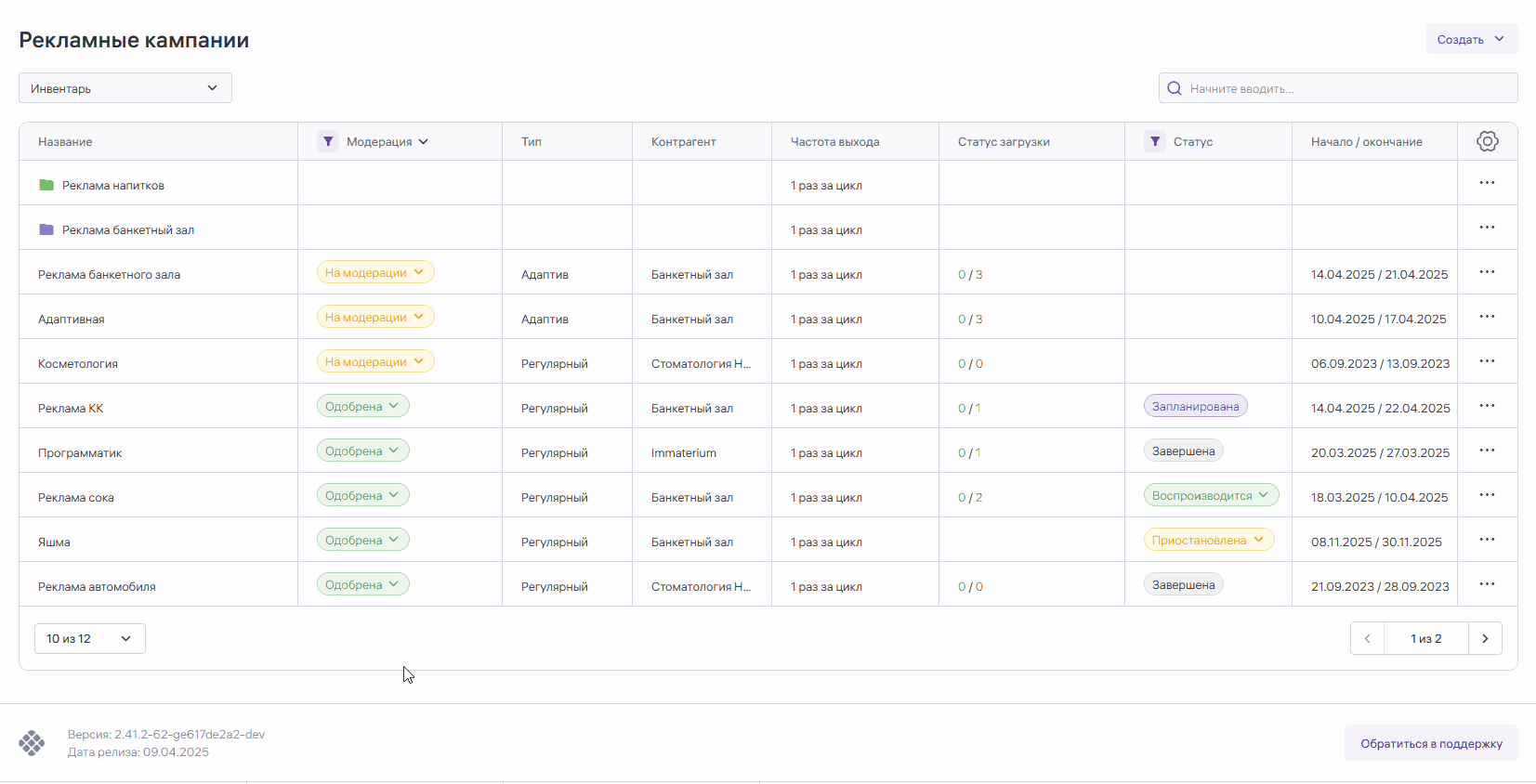Click Обратиться в поддержку button

tap(1430, 743)
